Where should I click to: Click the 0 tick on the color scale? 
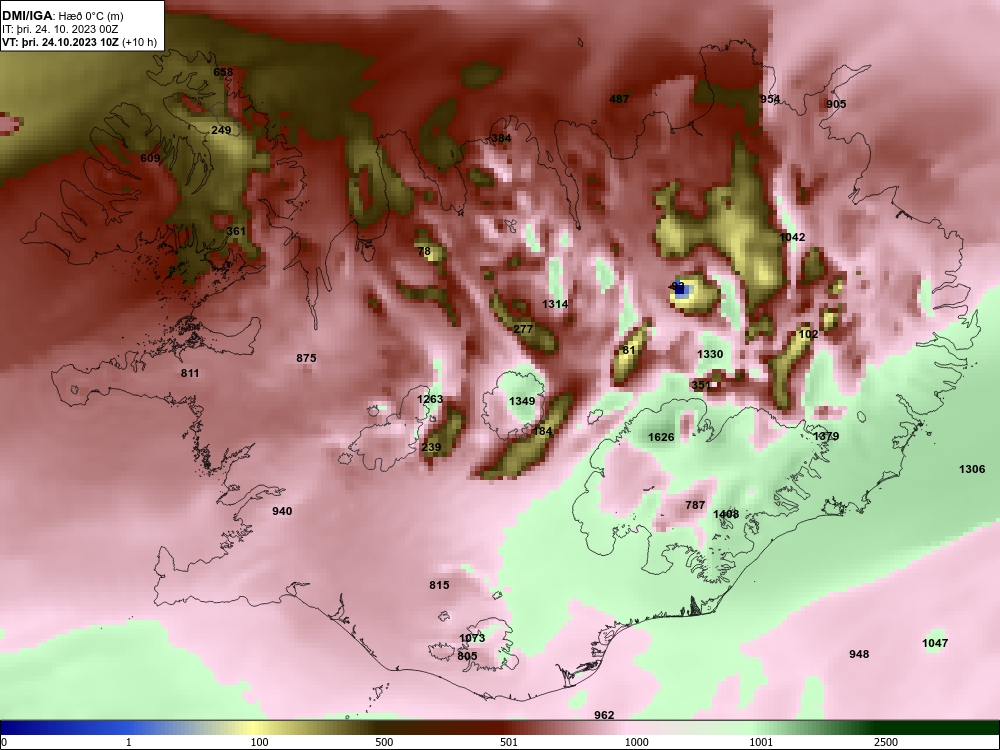point(4,742)
